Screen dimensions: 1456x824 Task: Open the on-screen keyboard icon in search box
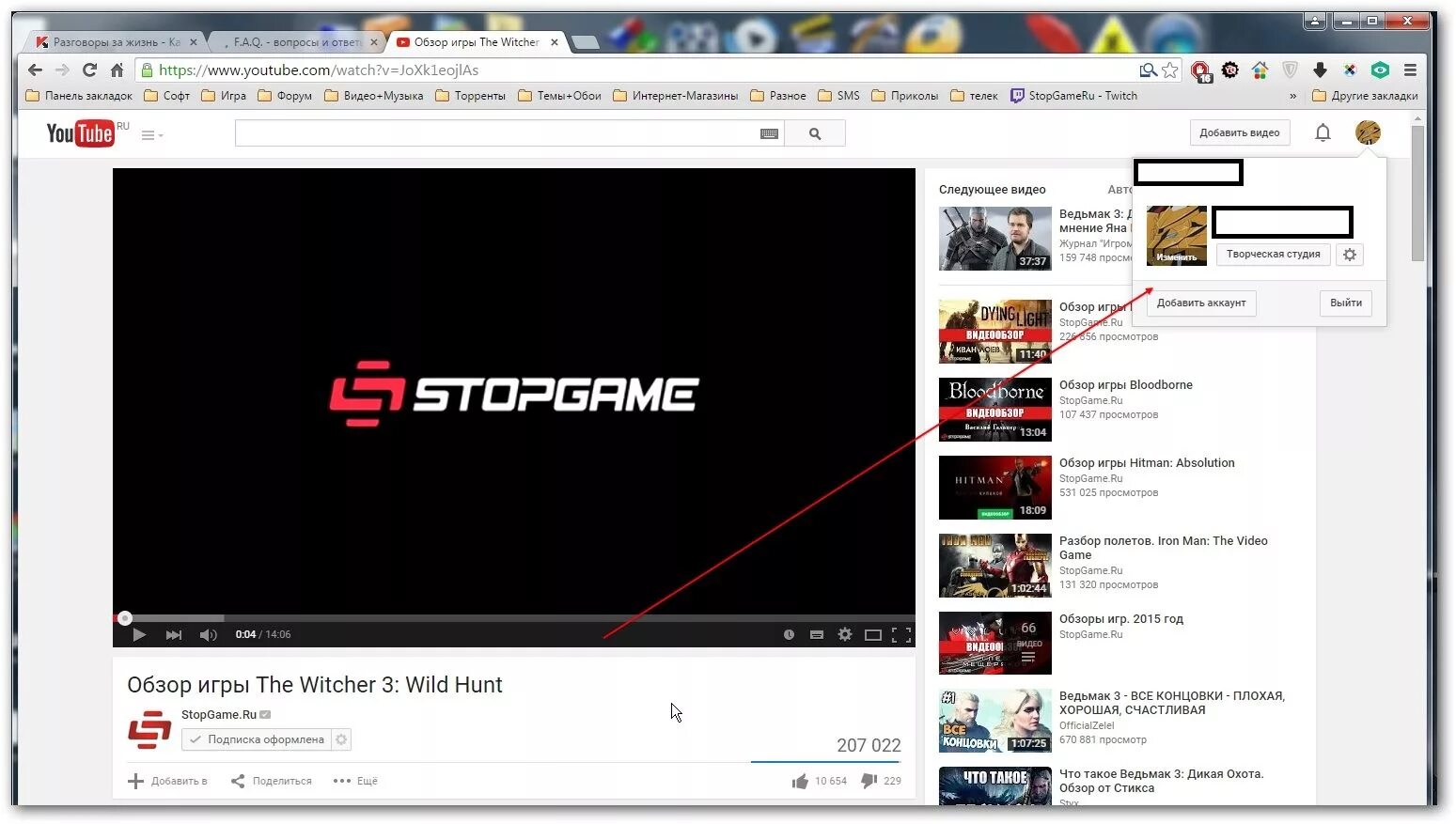pyautogui.click(x=769, y=134)
